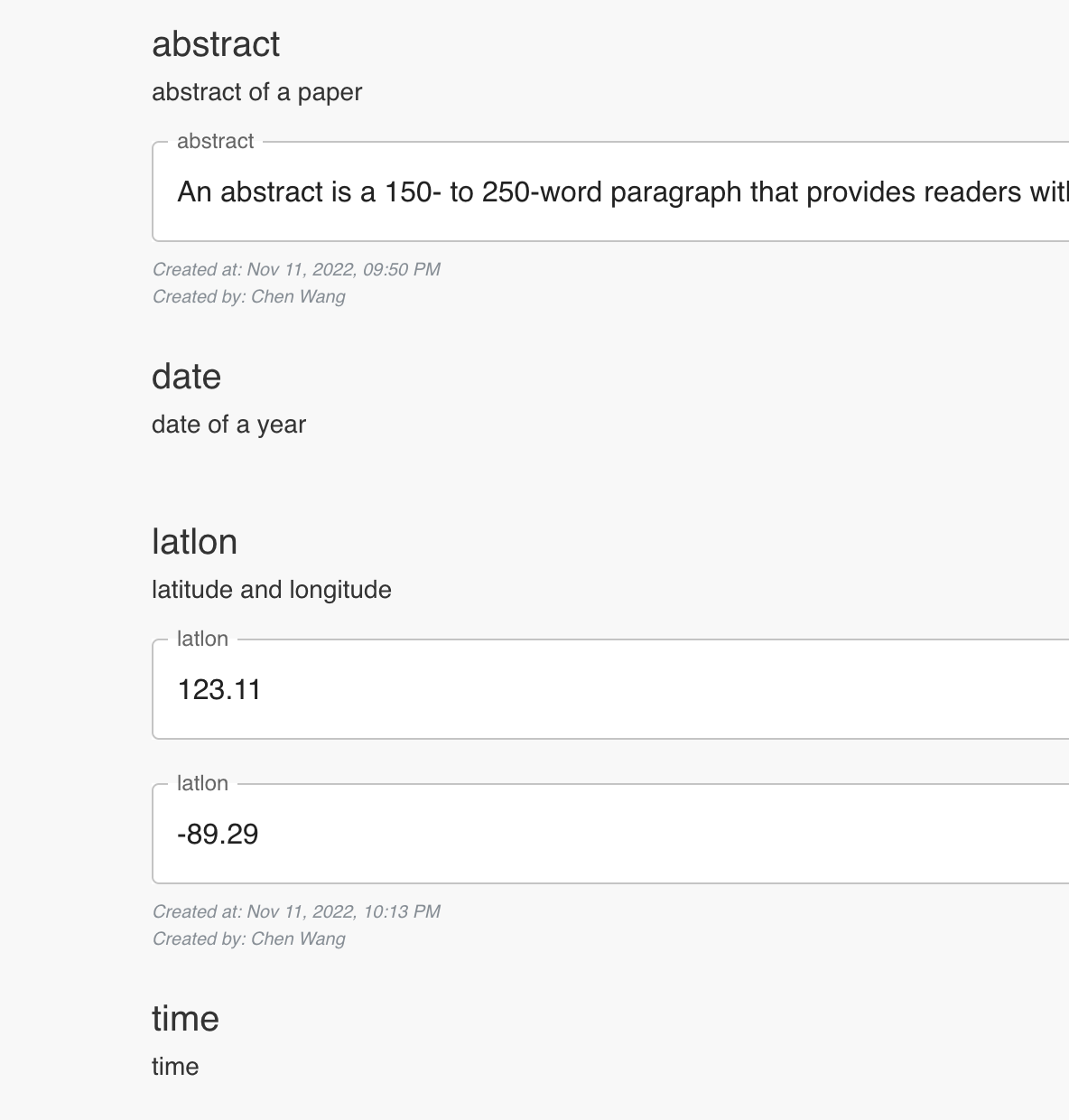Click the 'Created at: Nov 11, 2022, 09:50 PM' text
1069x1120 pixels.
[x=296, y=269]
